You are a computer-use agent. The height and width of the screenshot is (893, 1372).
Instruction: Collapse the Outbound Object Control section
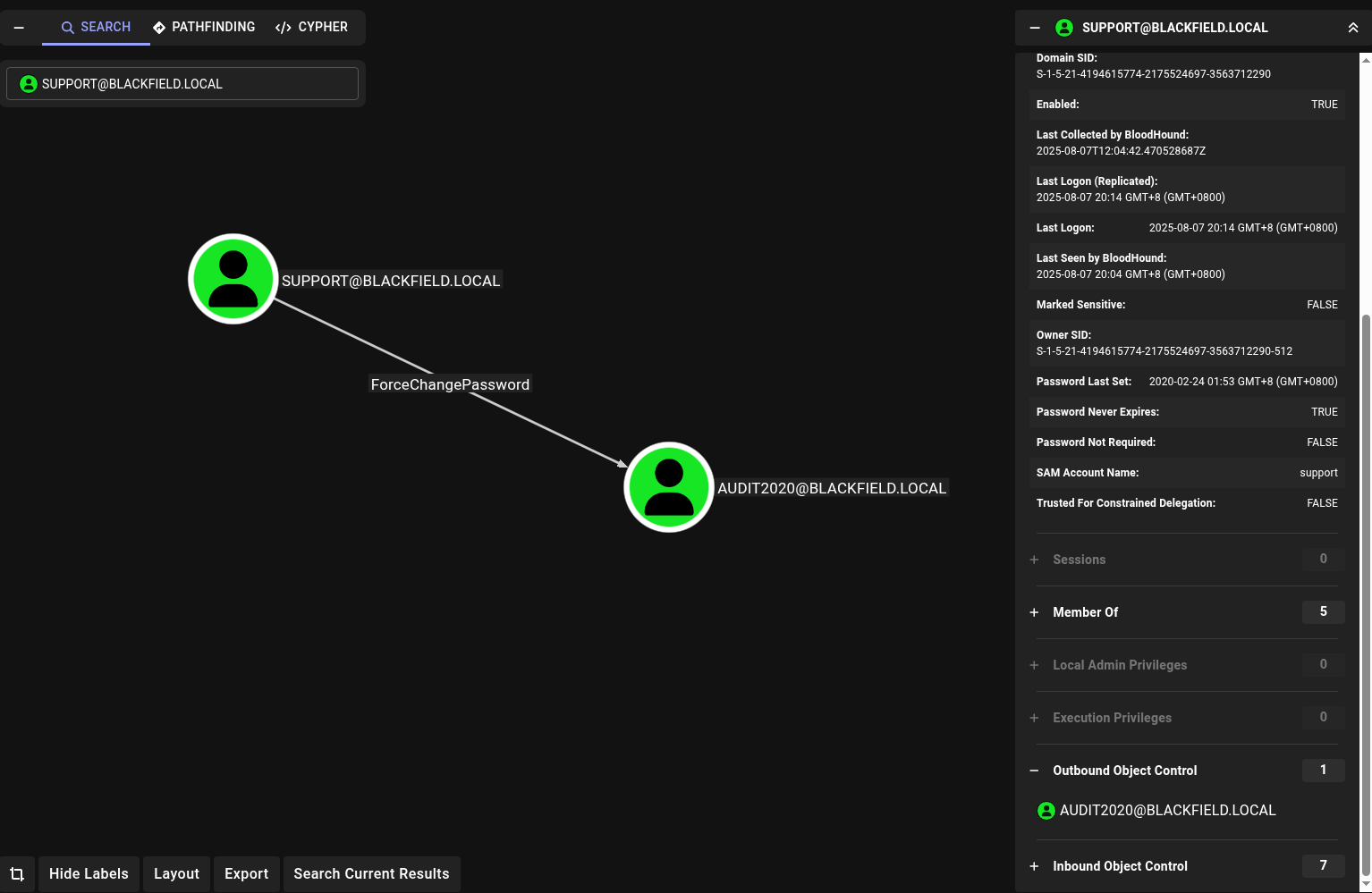click(1124, 771)
